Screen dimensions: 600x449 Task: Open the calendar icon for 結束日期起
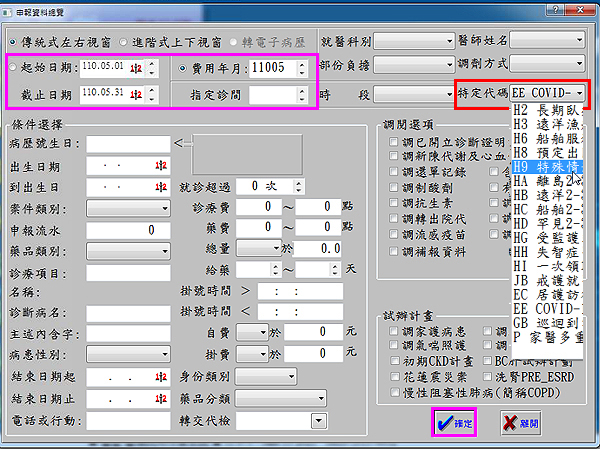[x=159, y=379]
